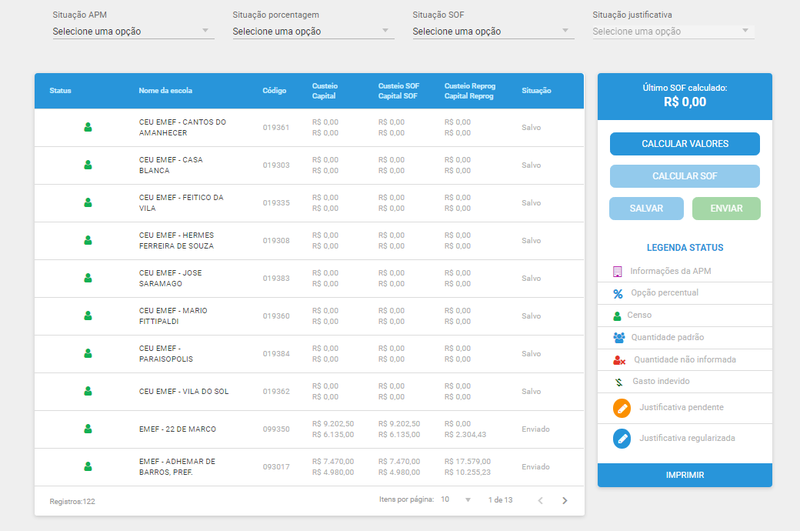Viewport: 800px width, 531px height.
Task: Click the red Quantidade não informada icon
Action: pyautogui.click(x=619, y=360)
